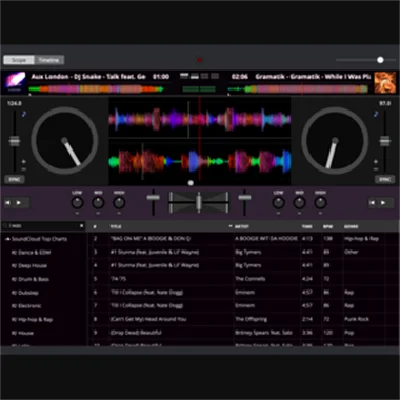
Task: Click the cue button on left deck
Action: point(8,202)
